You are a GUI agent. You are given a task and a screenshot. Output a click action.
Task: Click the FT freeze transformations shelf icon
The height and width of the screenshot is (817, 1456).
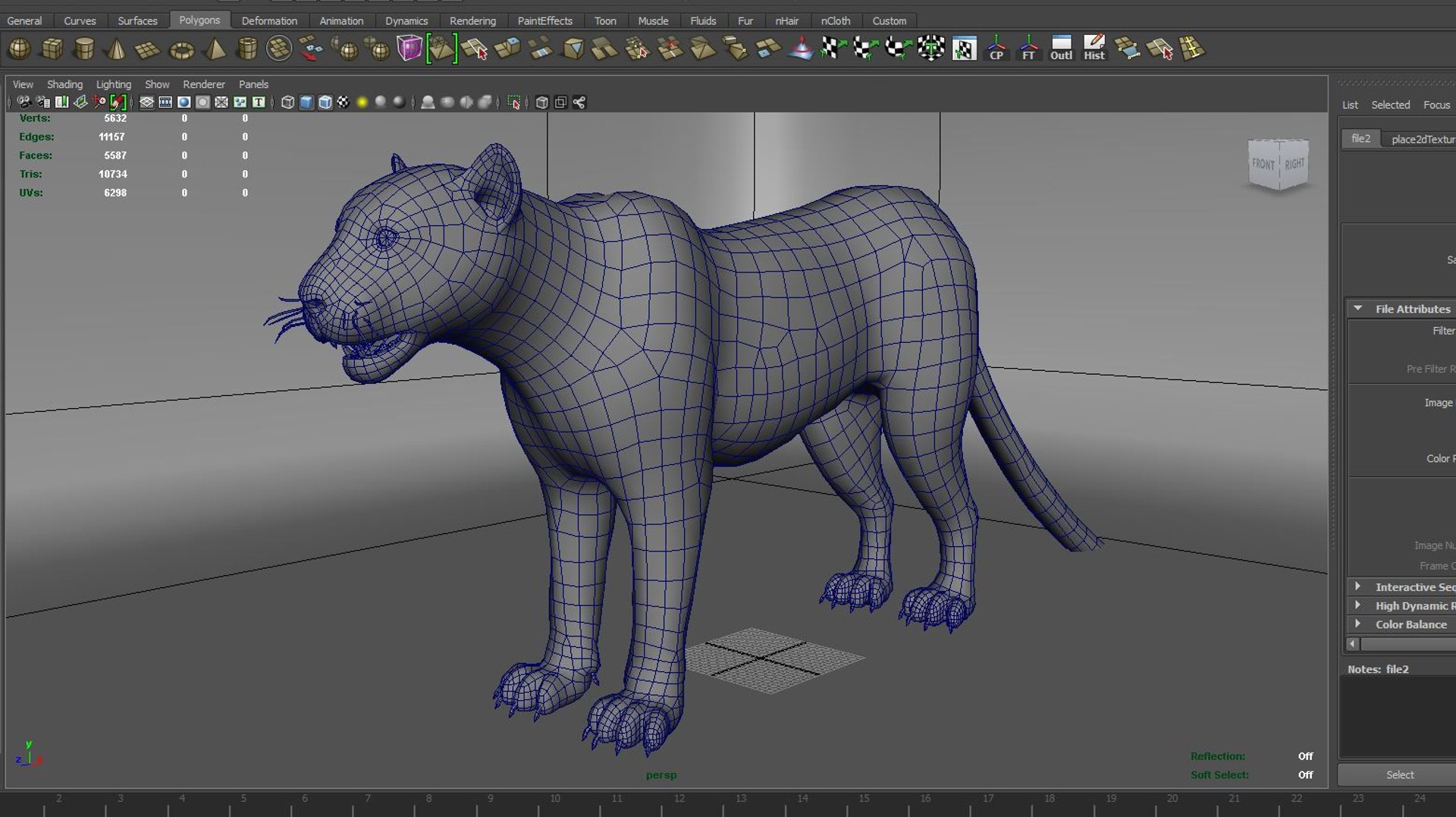pos(1028,48)
